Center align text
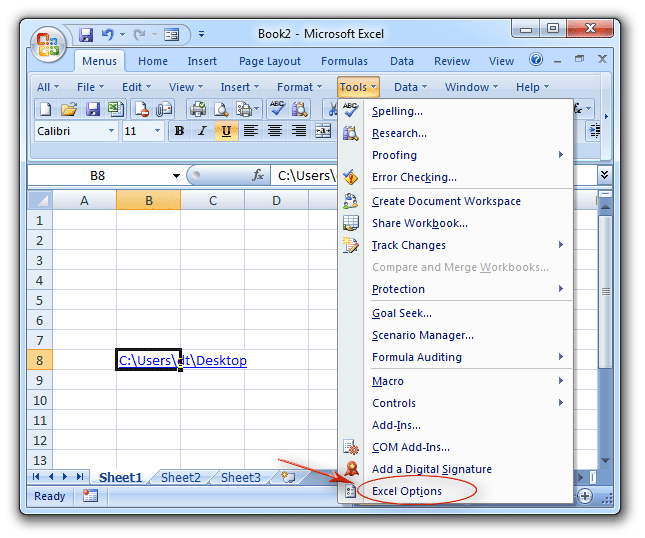The height and width of the screenshot is (538, 645). coord(275,131)
